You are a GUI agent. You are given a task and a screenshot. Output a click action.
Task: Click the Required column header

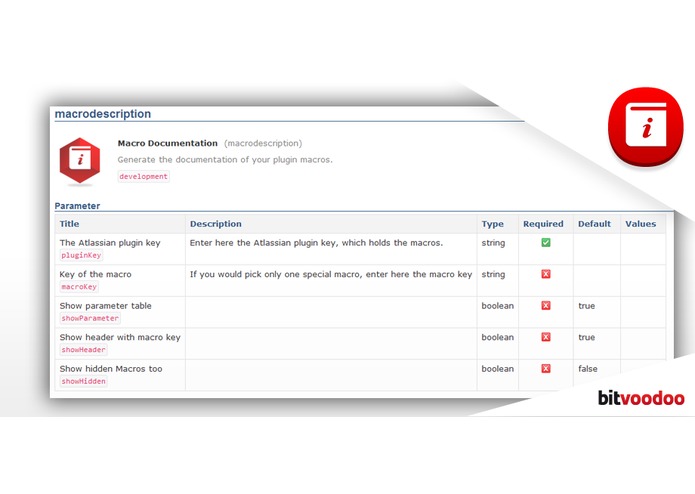coord(543,224)
